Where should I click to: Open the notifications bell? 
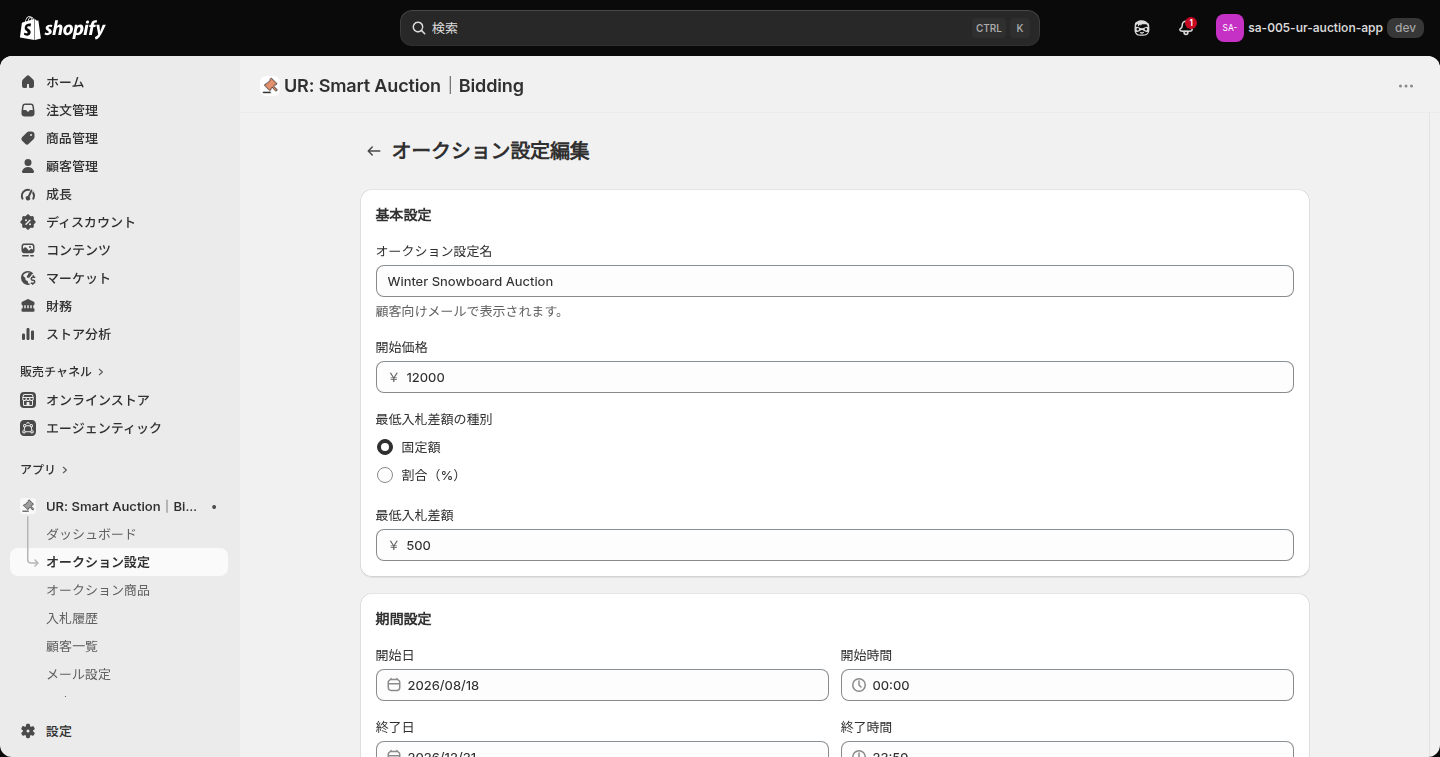[1186, 28]
